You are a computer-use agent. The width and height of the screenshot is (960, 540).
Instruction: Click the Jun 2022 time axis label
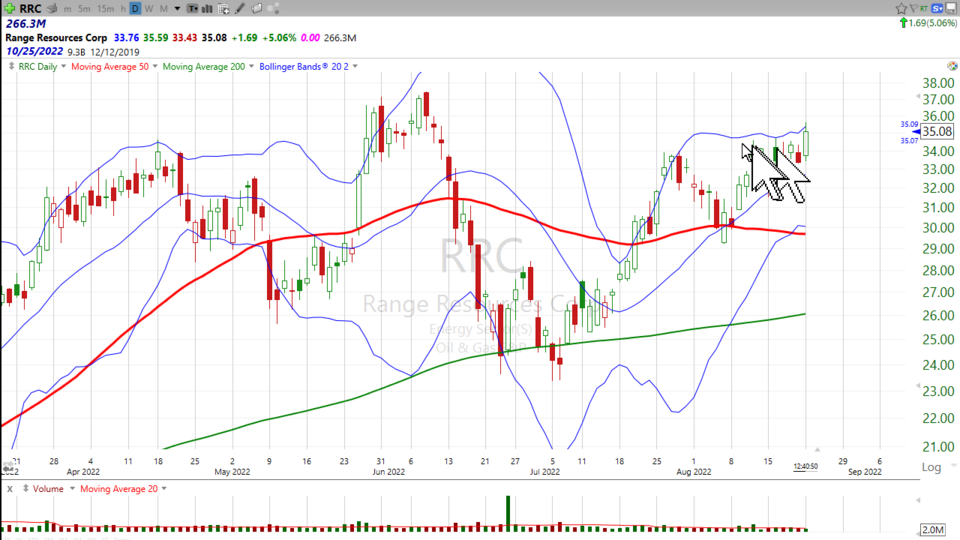click(389, 472)
